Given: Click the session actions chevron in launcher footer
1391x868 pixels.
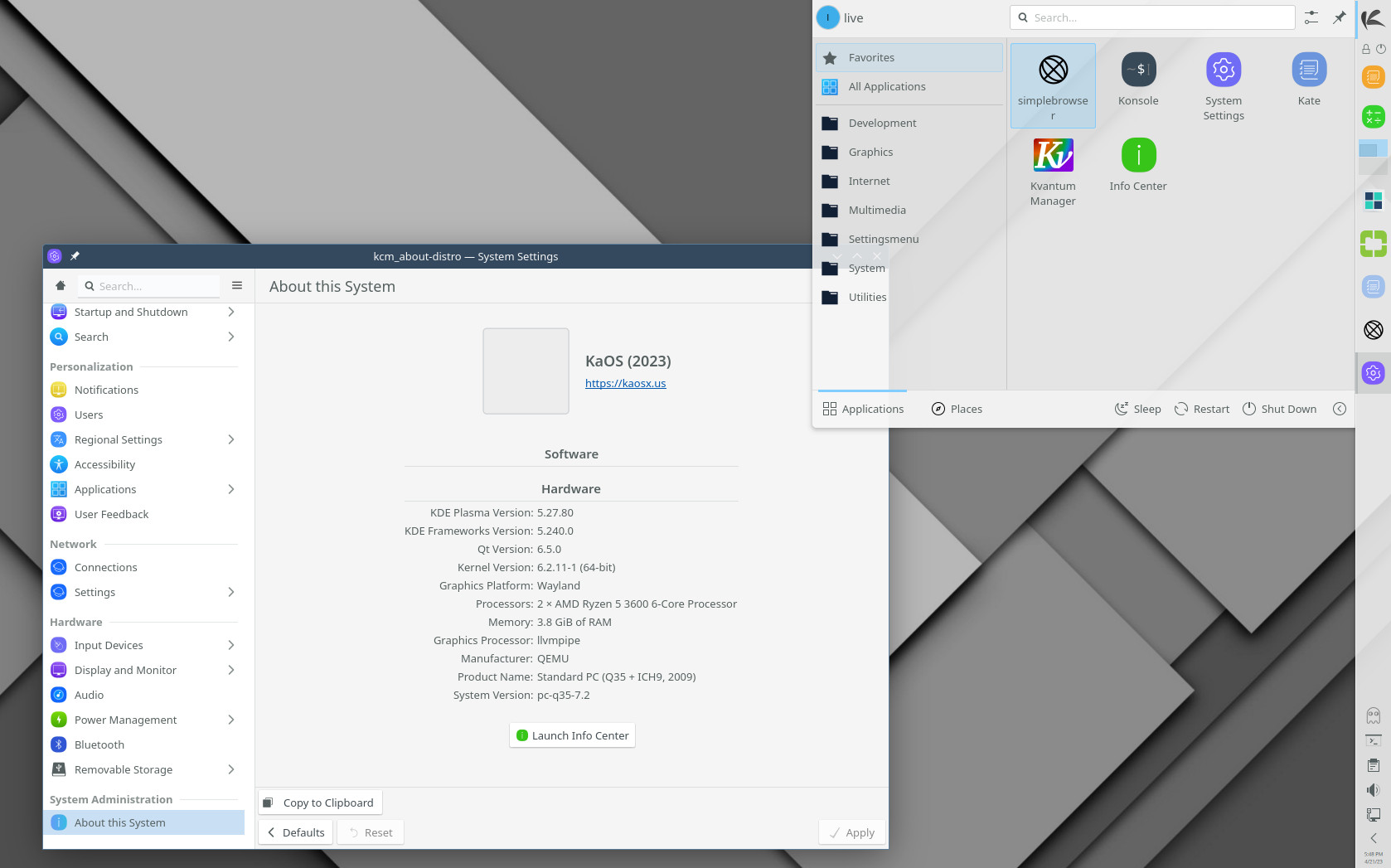Looking at the screenshot, I should (1340, 409).
